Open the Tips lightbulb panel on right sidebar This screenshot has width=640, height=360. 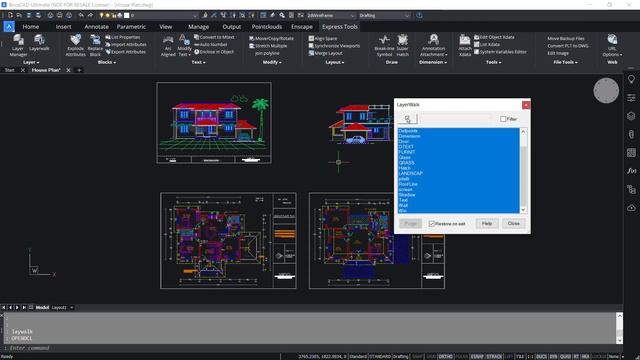(631, 80)
